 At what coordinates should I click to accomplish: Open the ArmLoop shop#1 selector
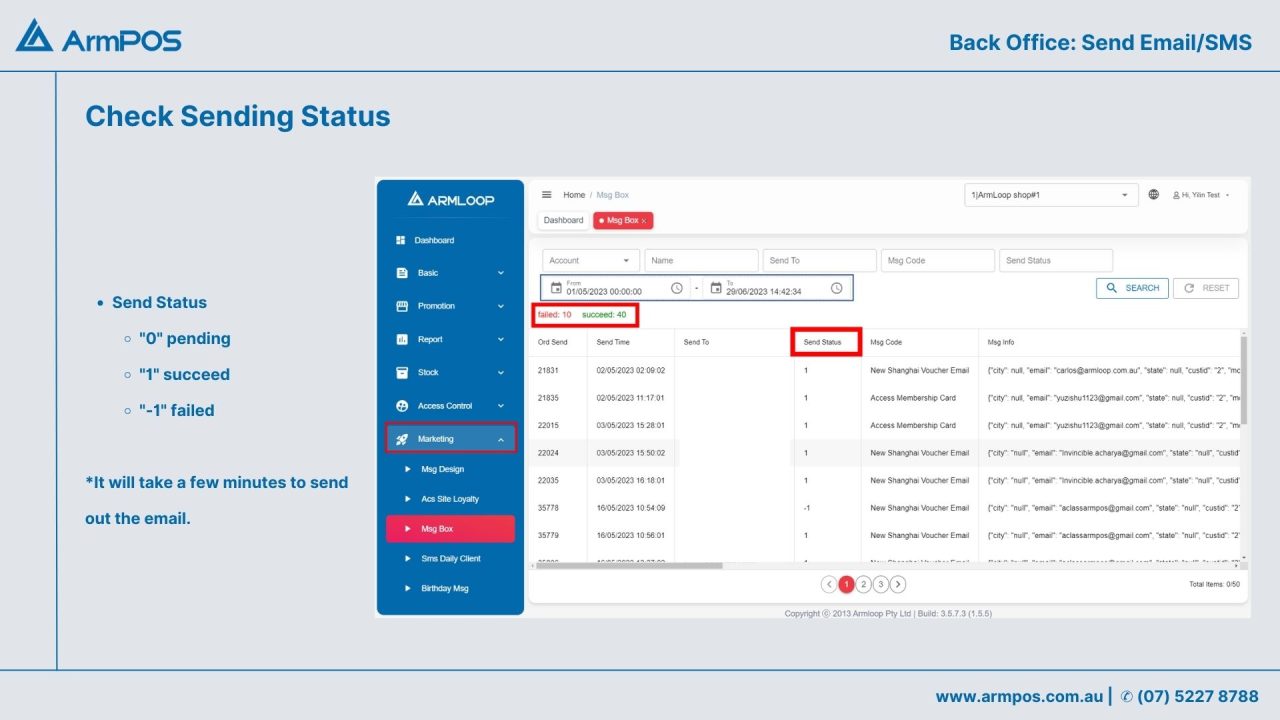click(x=1051, y=194)
